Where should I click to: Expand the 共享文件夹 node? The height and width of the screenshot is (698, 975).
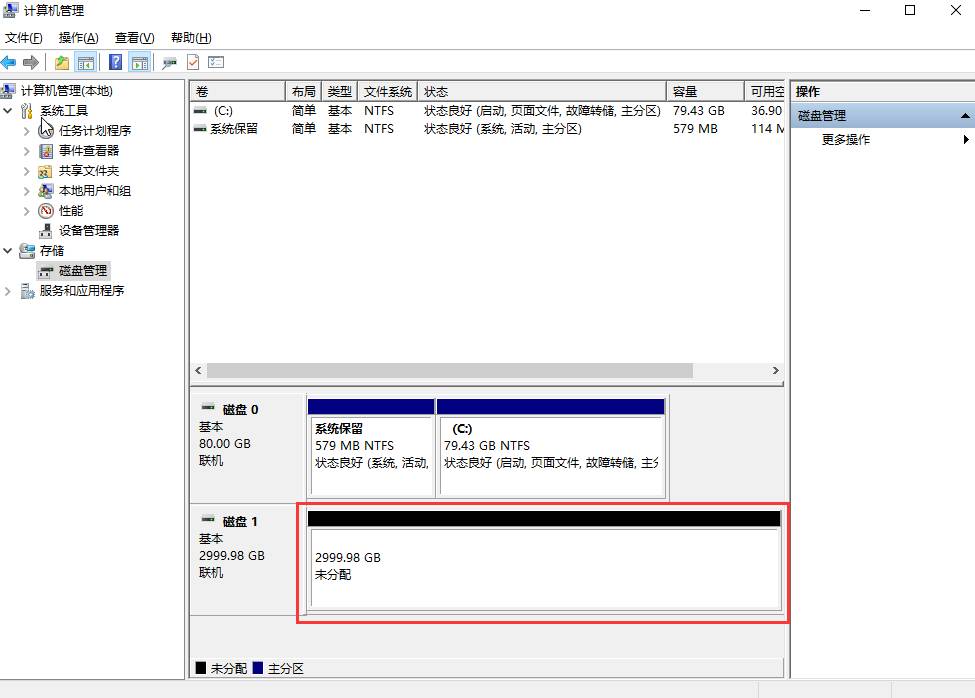click(x=26, y=171)
